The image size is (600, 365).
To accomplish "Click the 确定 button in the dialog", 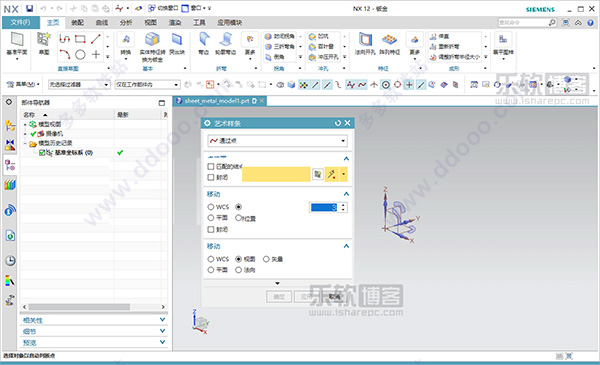I will [x=279, y=297].
